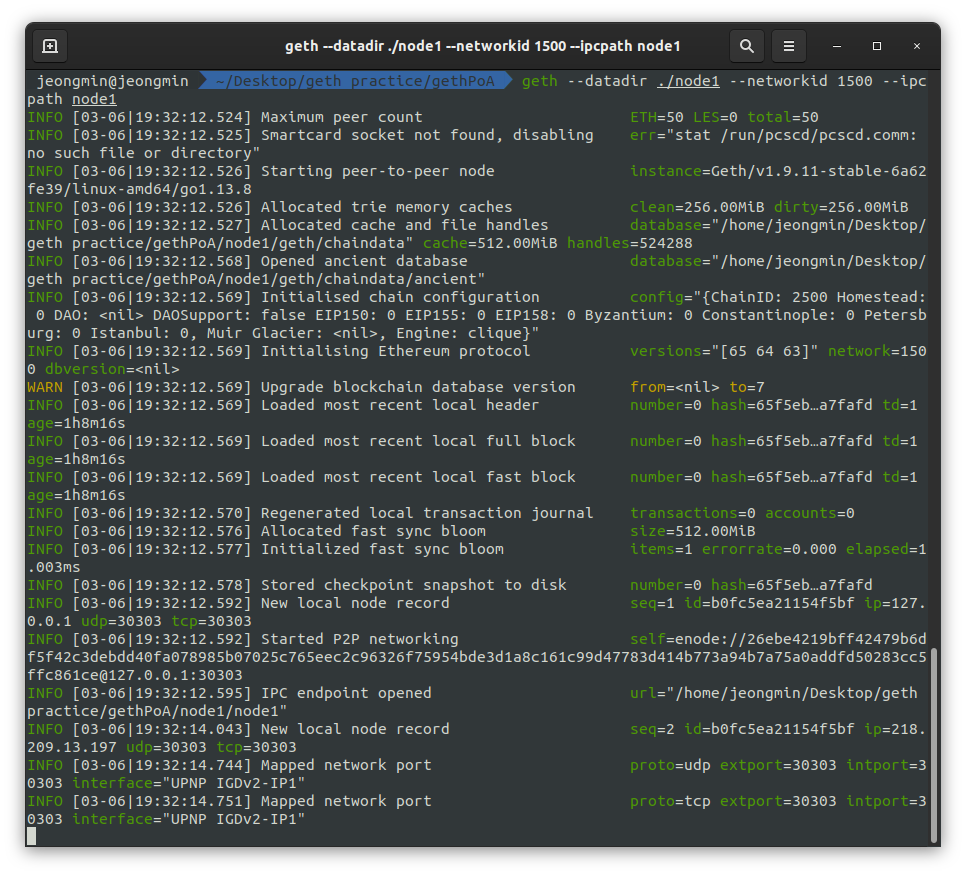
Task: Open the hamburger menu in the header bar
Action: point(789,46)
